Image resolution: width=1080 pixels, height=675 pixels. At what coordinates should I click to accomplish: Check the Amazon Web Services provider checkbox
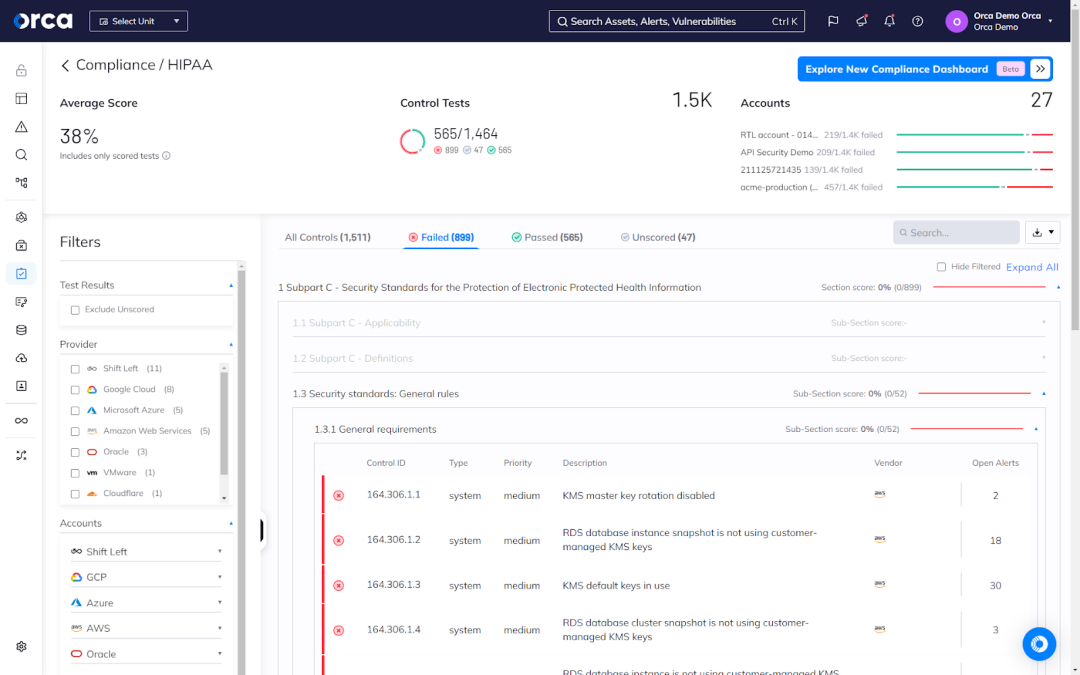[75, 431]
